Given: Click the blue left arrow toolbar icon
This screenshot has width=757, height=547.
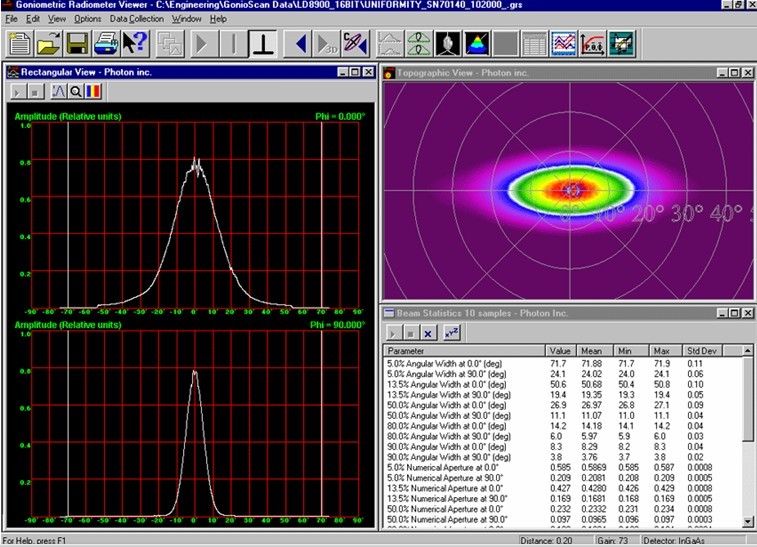Looking at the screenshot, I should coord(299,43).
